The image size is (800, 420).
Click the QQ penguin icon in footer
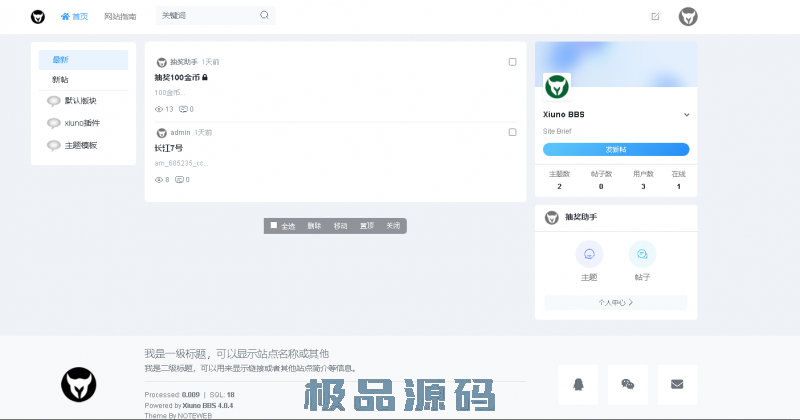pos(578,384)
